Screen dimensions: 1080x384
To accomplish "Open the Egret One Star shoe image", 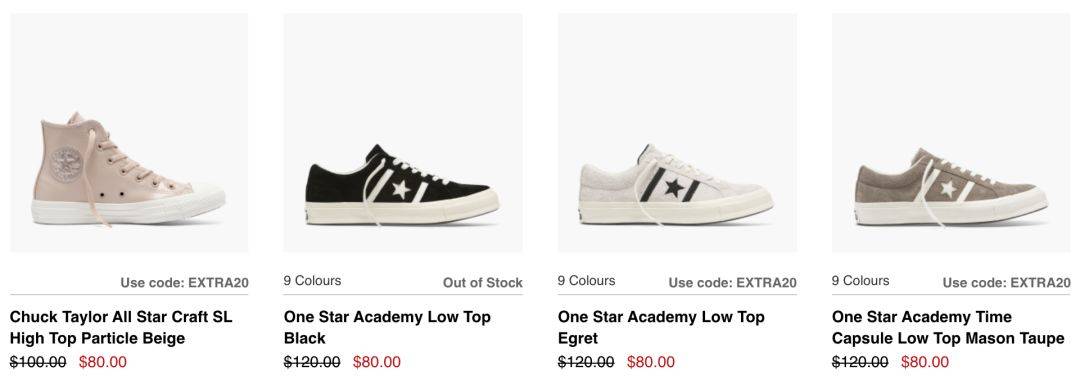I will pyautogui.click(x=677, y=133).
